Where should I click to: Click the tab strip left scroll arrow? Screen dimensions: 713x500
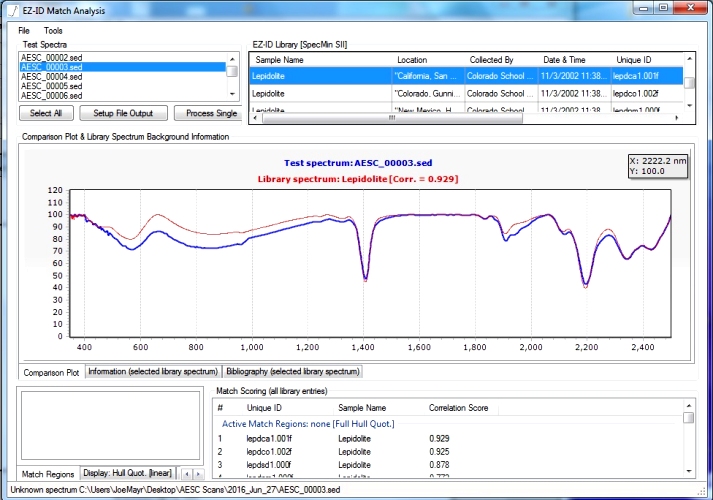click(186, 473)
